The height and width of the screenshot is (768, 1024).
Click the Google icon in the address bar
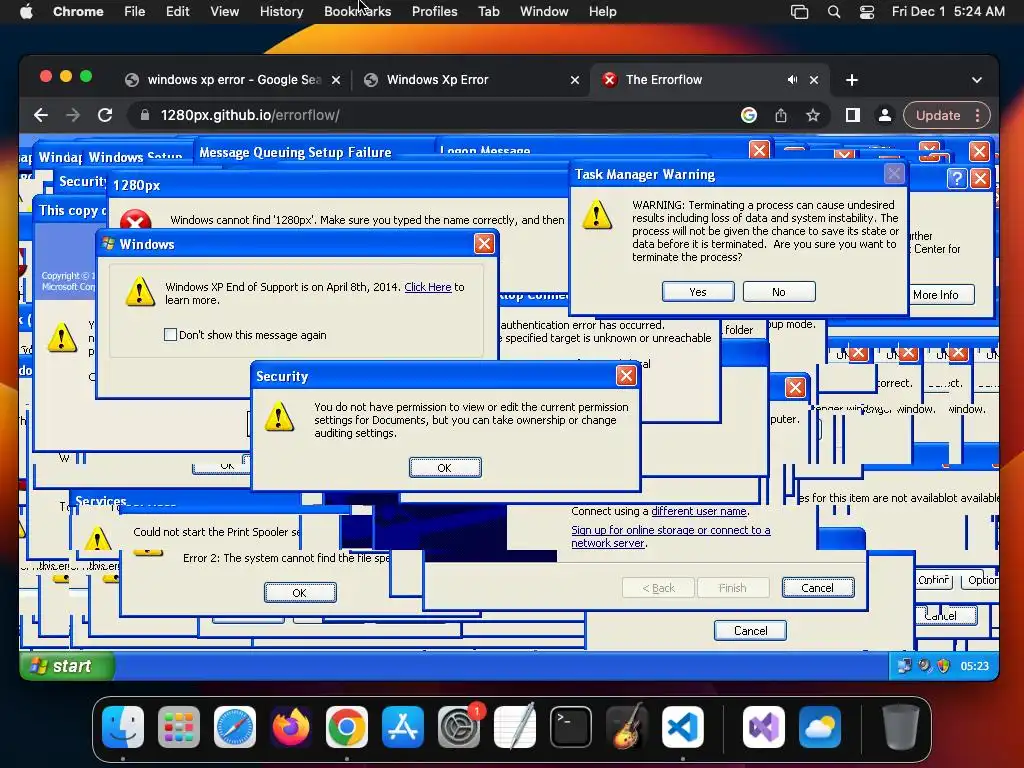tap(749, 116)
